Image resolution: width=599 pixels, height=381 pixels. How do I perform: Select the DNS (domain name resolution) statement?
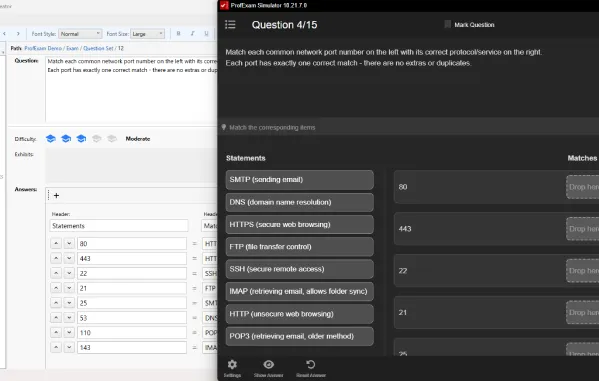[300, 203]
